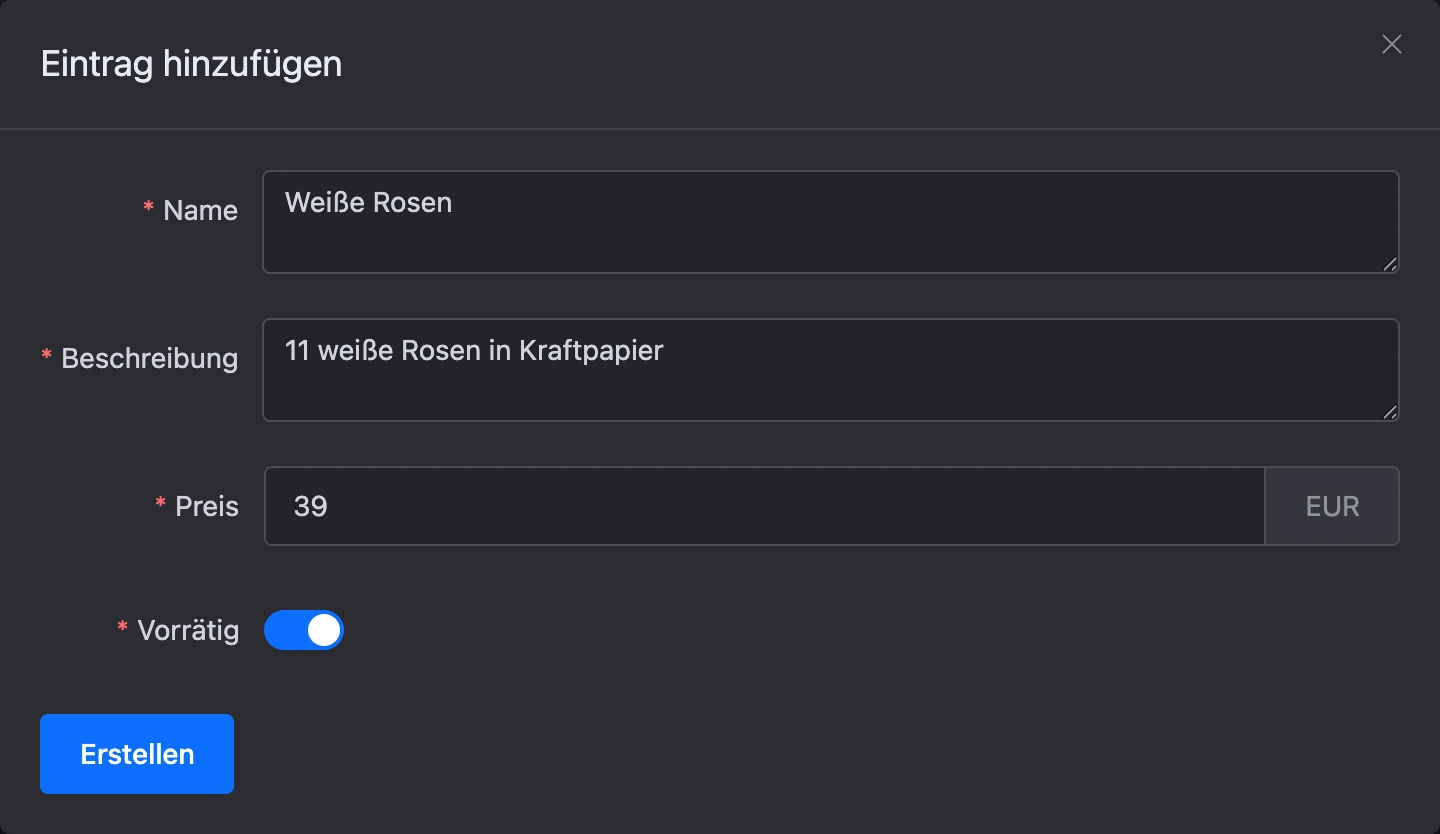Click the price value 39
The width and height of the screenshot is (1440, 834).
[311, 506]
